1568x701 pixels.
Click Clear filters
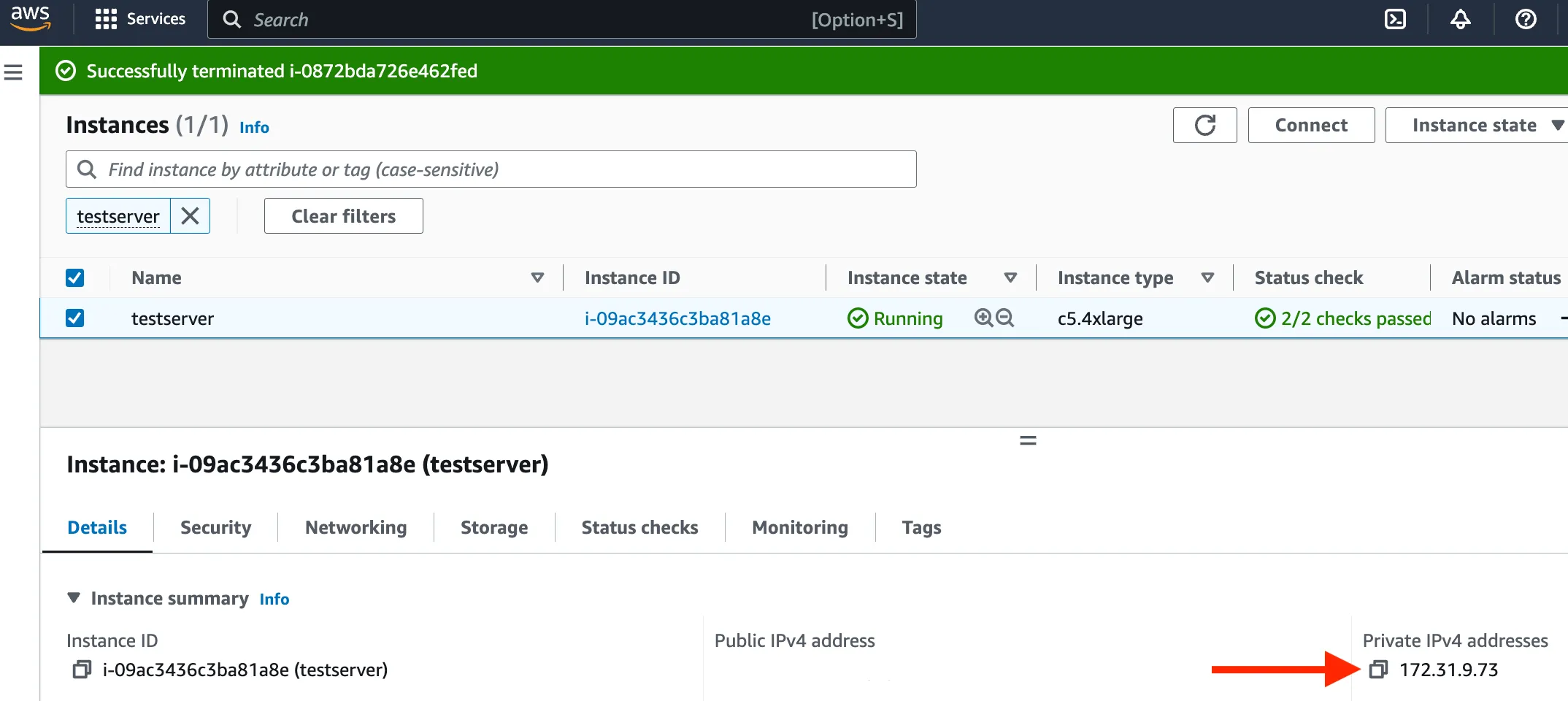(x=343, y=216)
